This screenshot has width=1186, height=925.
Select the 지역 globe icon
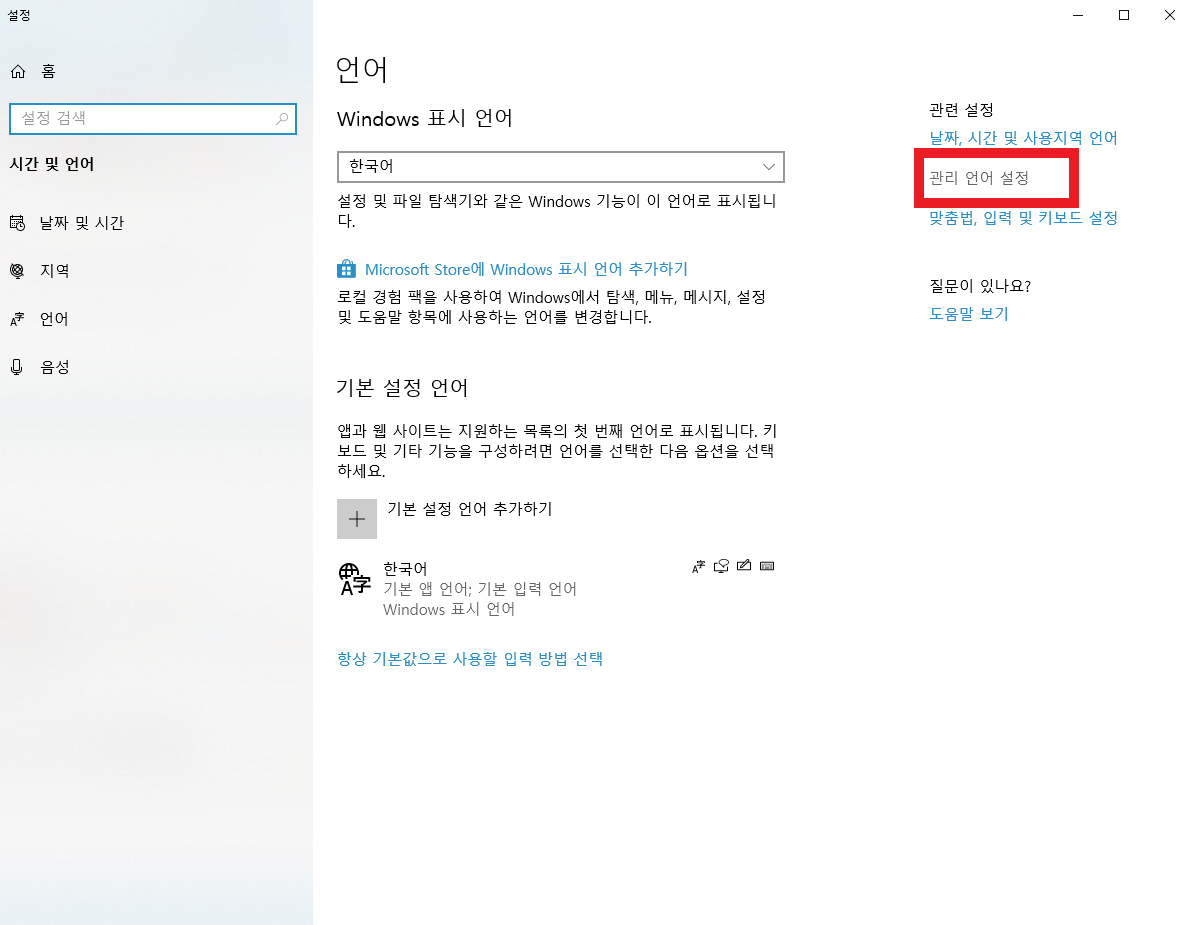(17, 271)
